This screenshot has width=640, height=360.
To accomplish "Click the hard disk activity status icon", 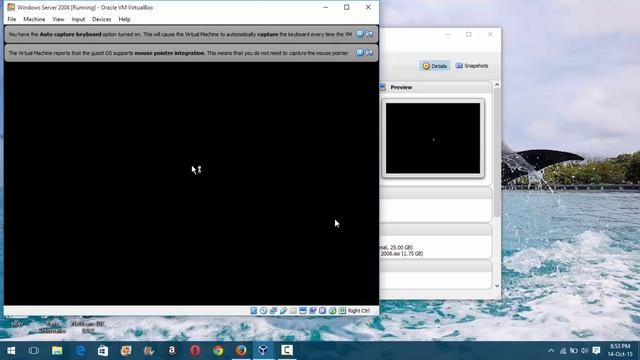I will point(253,311).
